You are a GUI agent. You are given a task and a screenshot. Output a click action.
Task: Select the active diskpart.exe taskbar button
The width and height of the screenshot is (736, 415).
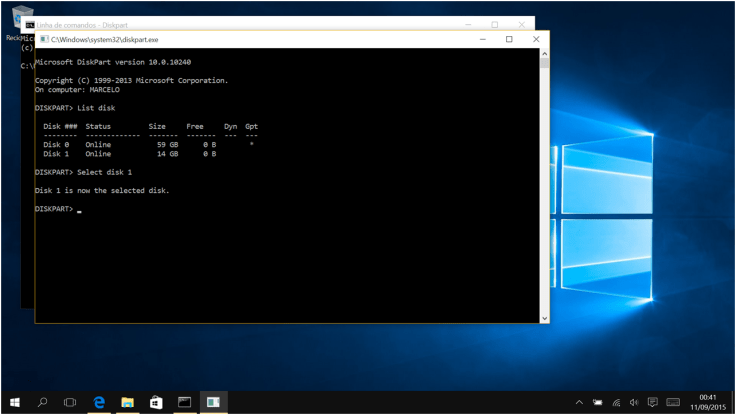(x=213, y=402)
